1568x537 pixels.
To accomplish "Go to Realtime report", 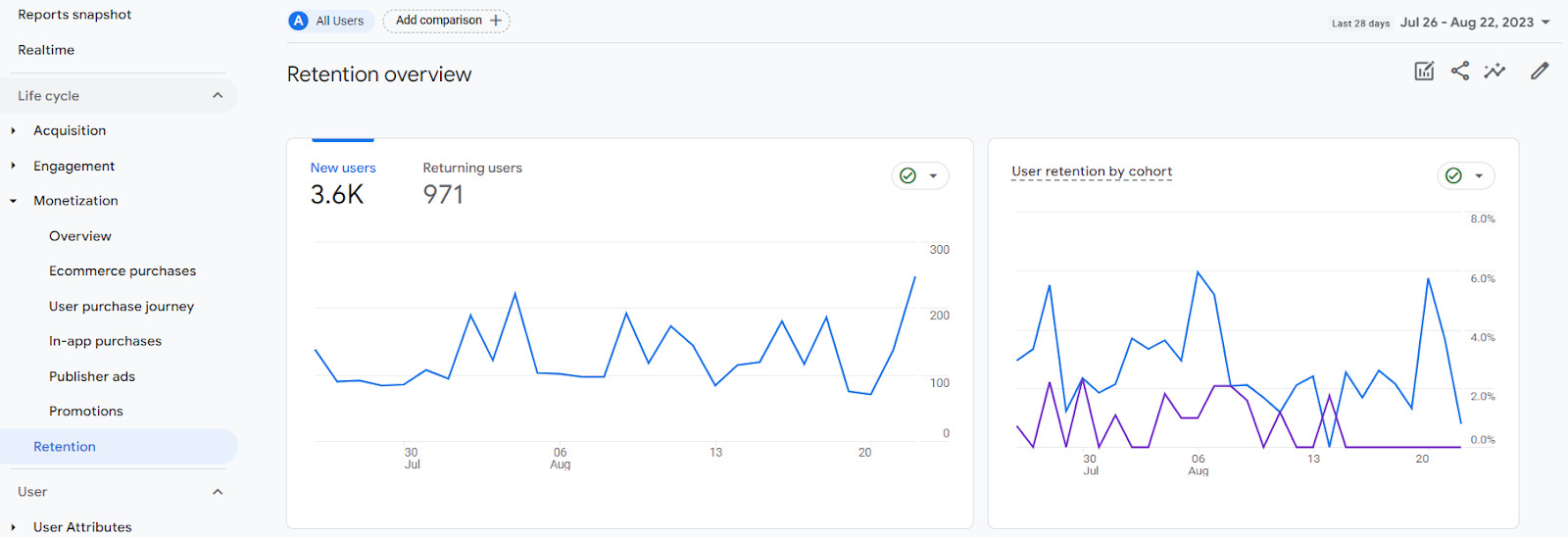I will [x=46, y=50].
